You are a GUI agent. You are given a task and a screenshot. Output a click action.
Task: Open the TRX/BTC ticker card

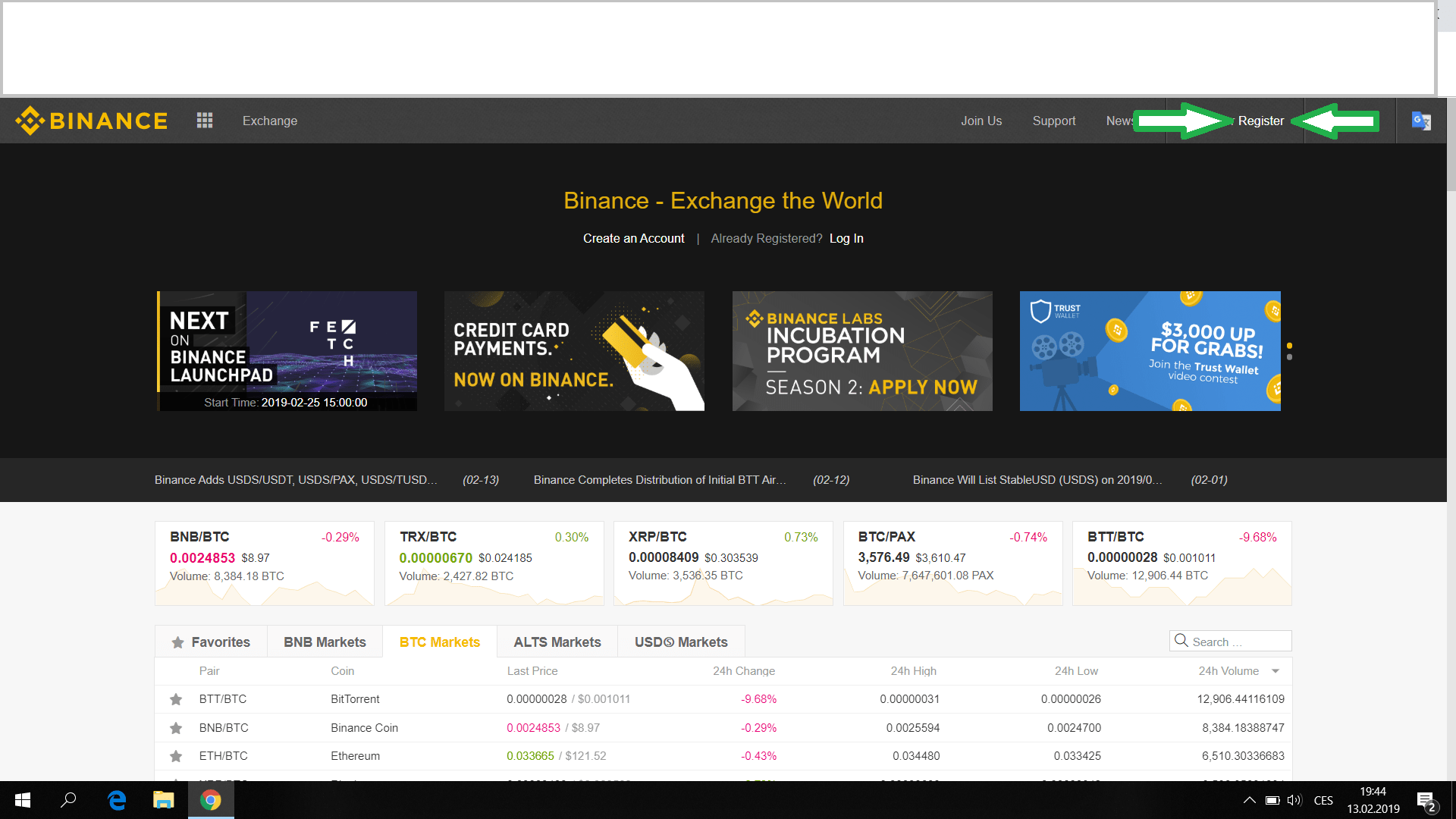(494, 563)
